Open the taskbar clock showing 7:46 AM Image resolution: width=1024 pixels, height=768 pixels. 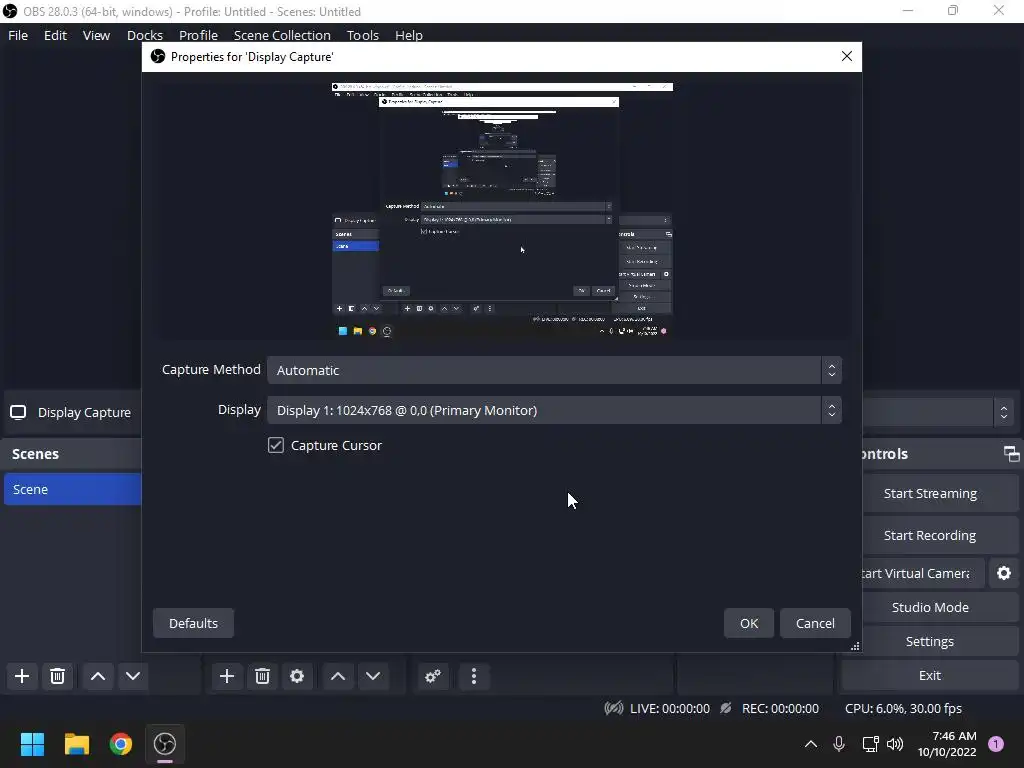[x=948, y=744]
